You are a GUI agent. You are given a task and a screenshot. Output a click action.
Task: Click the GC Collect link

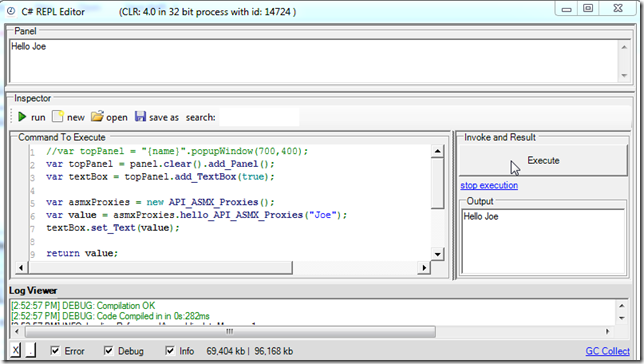pos(607,351)
